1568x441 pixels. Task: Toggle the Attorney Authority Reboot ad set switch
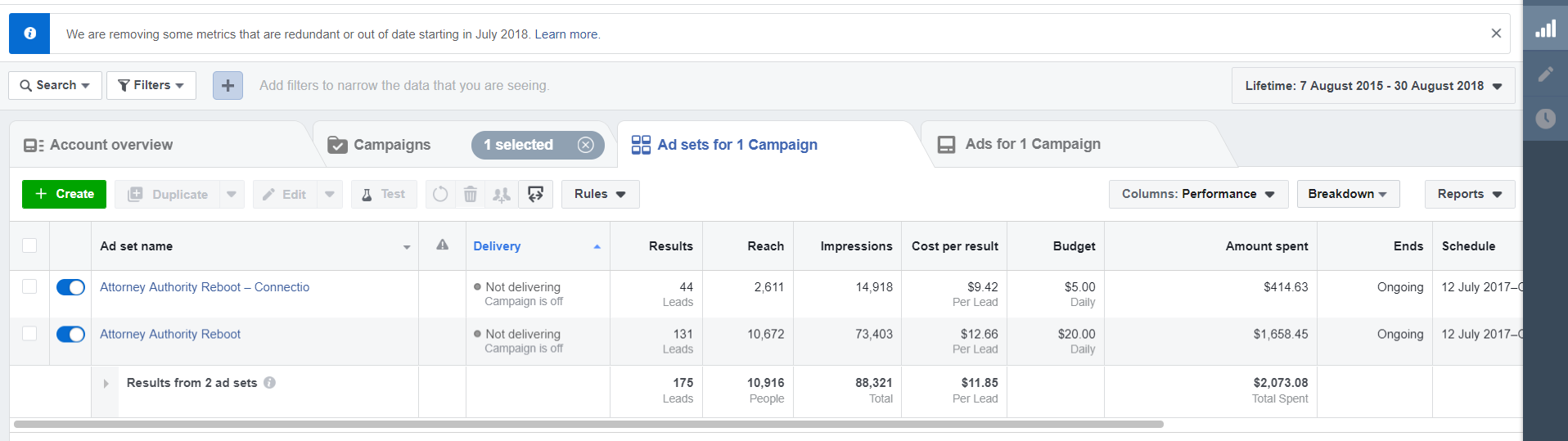point(70,335)
